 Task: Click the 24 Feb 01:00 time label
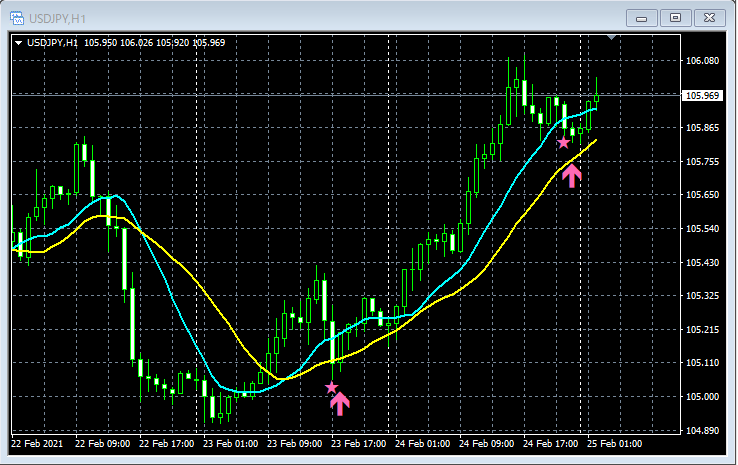[x=423, y=444]
